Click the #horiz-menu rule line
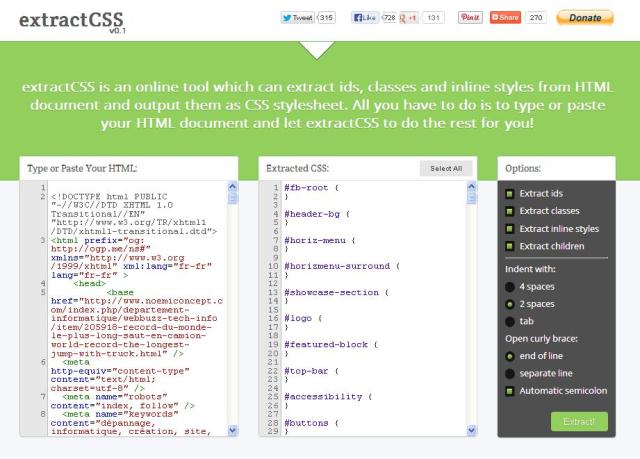 click(320, 240)
